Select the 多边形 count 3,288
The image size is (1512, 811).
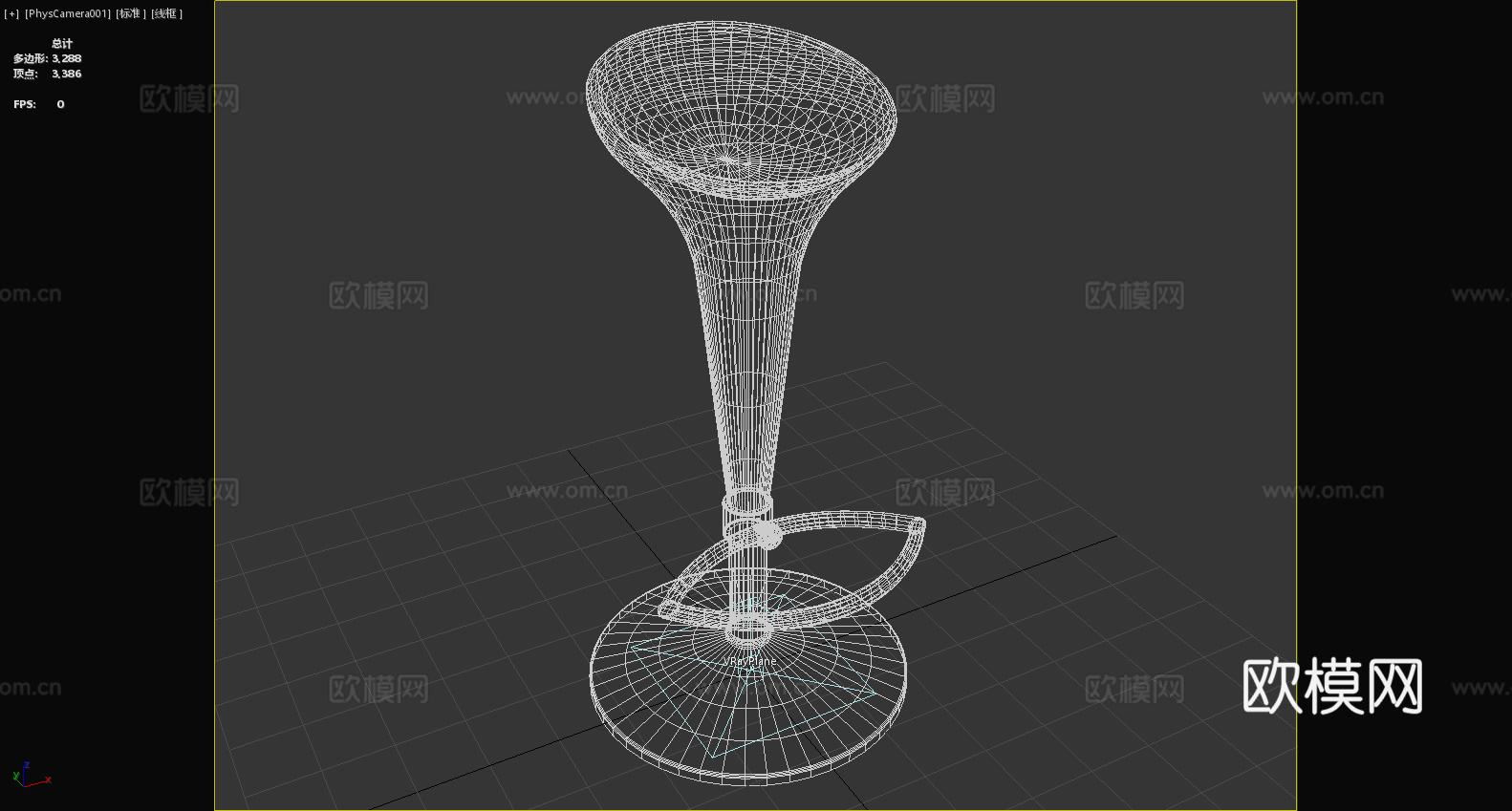[x=67, y=59]
